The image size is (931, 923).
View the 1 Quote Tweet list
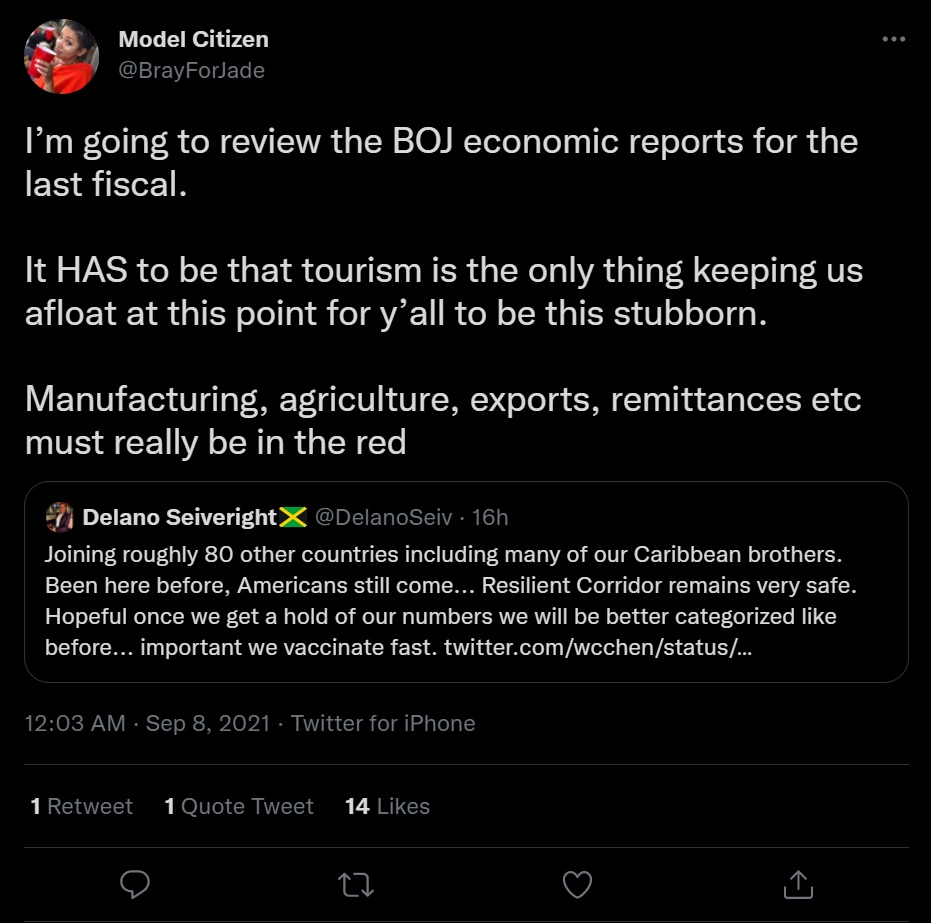tap(239, 806)
